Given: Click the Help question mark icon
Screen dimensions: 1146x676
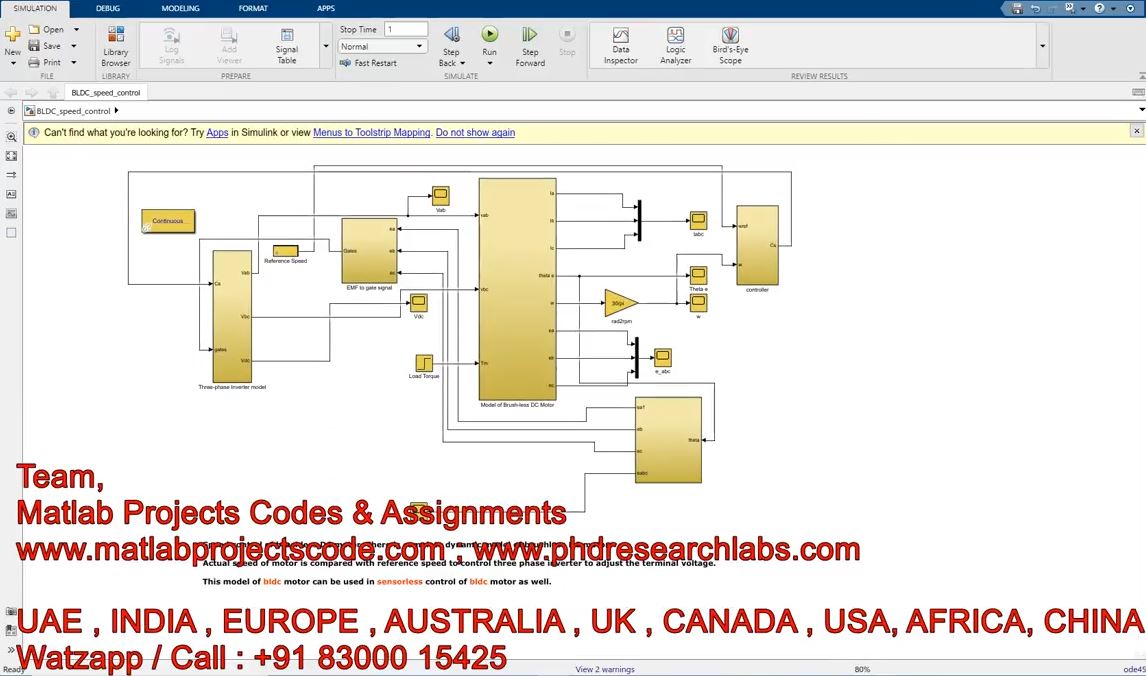Looking at the screenshot, I should tap(1099, 8).
